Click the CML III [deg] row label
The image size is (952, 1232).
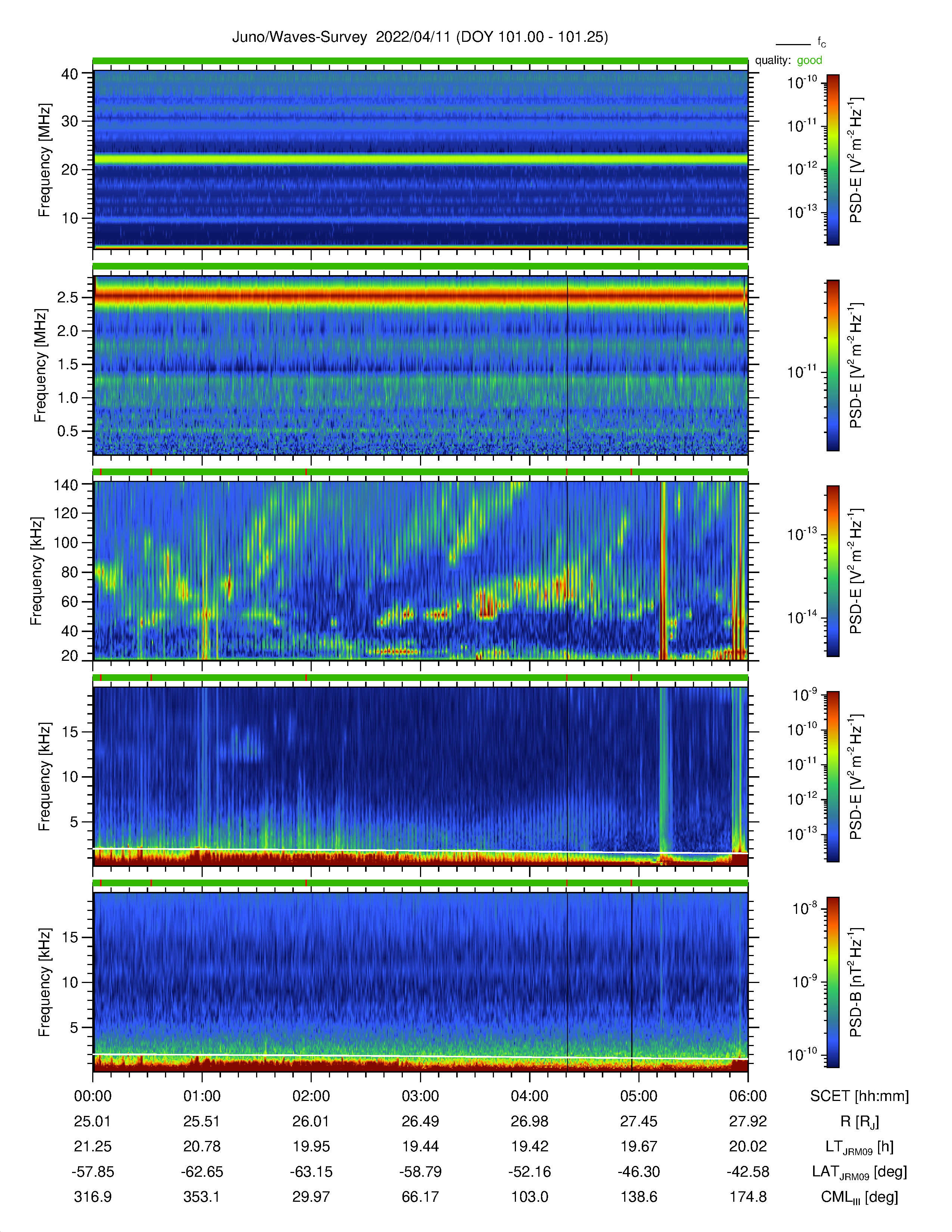[859, 1197]
